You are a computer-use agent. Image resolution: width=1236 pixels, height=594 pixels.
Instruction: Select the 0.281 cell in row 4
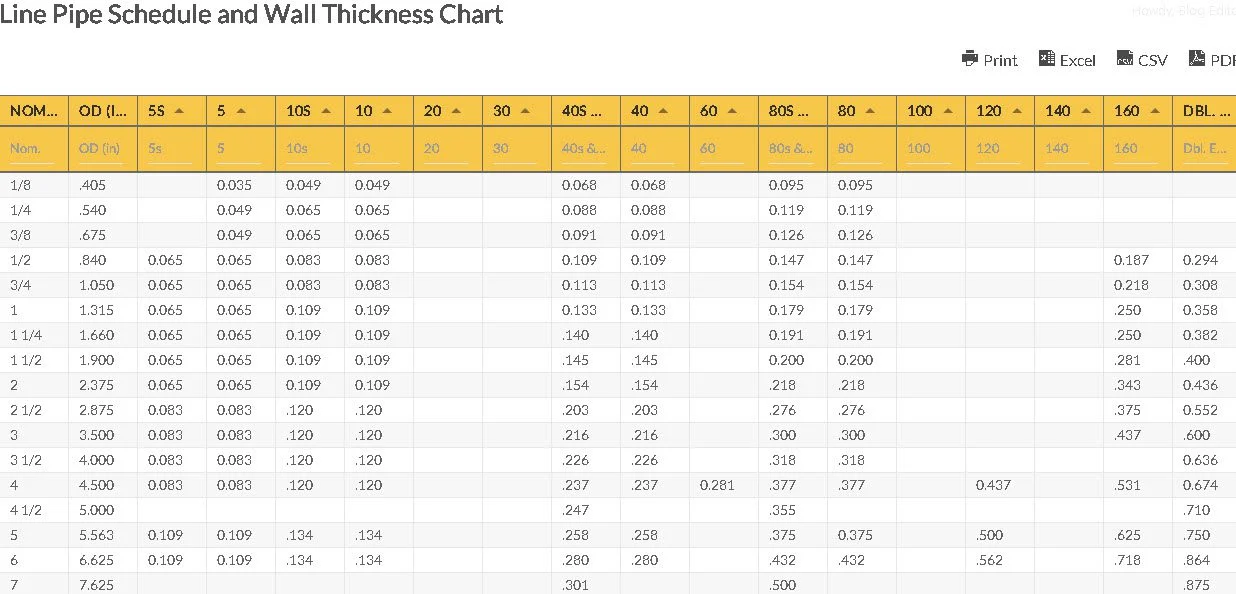tap(716, 485)
